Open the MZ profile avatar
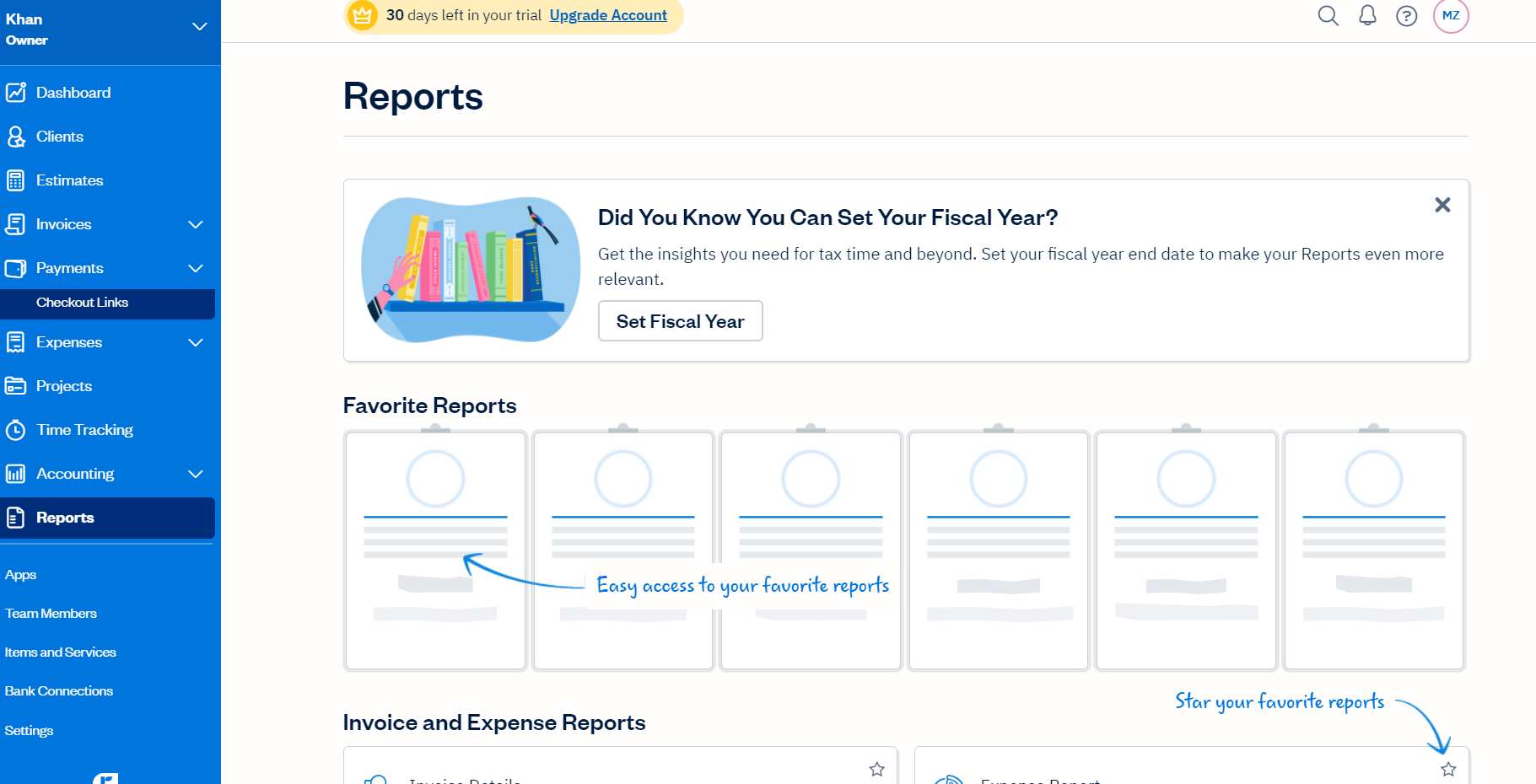The image size is (1536, 784). point(1451,15)
